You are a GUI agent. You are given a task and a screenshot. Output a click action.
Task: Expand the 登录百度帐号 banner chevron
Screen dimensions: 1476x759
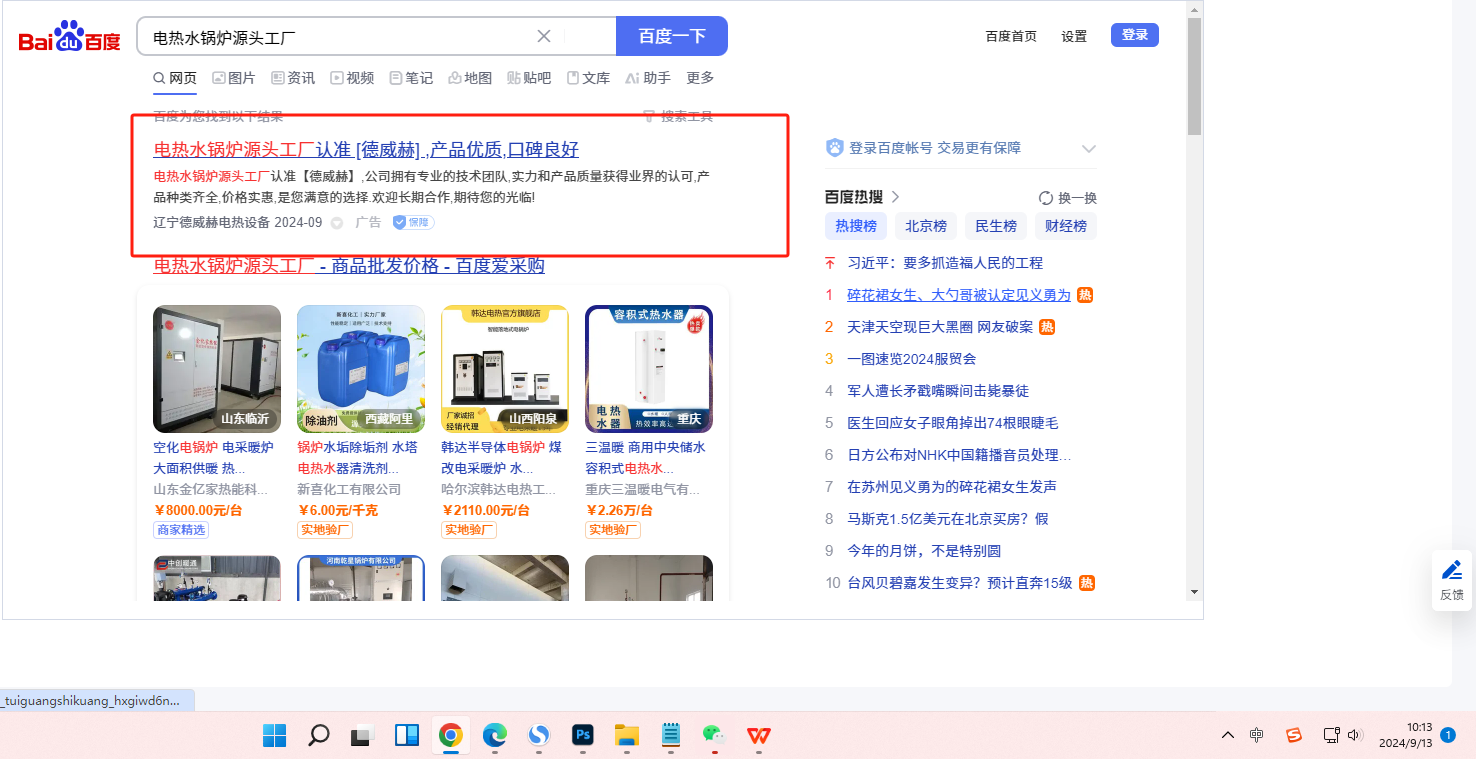(x=1089, y=148)
